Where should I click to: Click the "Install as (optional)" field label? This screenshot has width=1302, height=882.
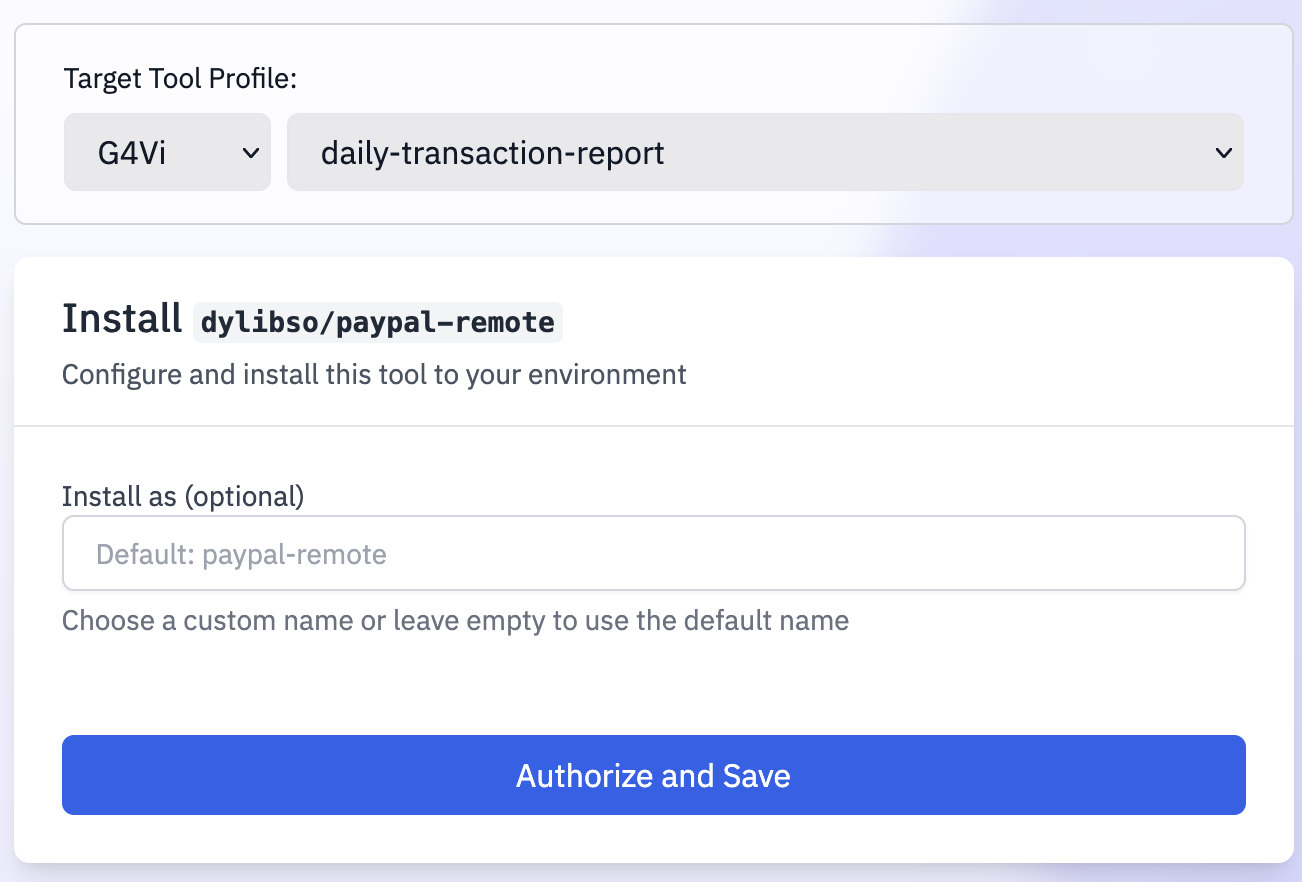182,496
